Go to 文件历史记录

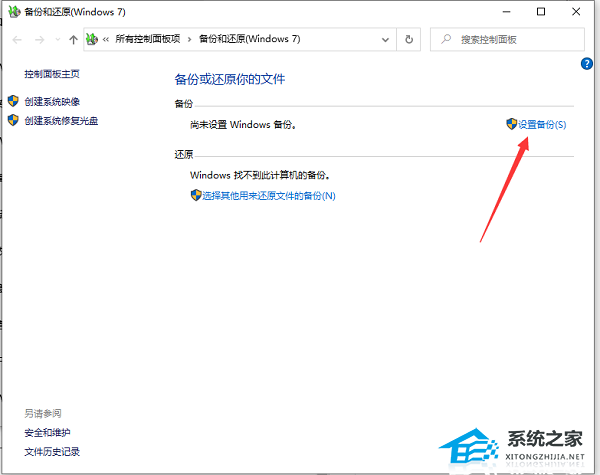tap(52, 451)
